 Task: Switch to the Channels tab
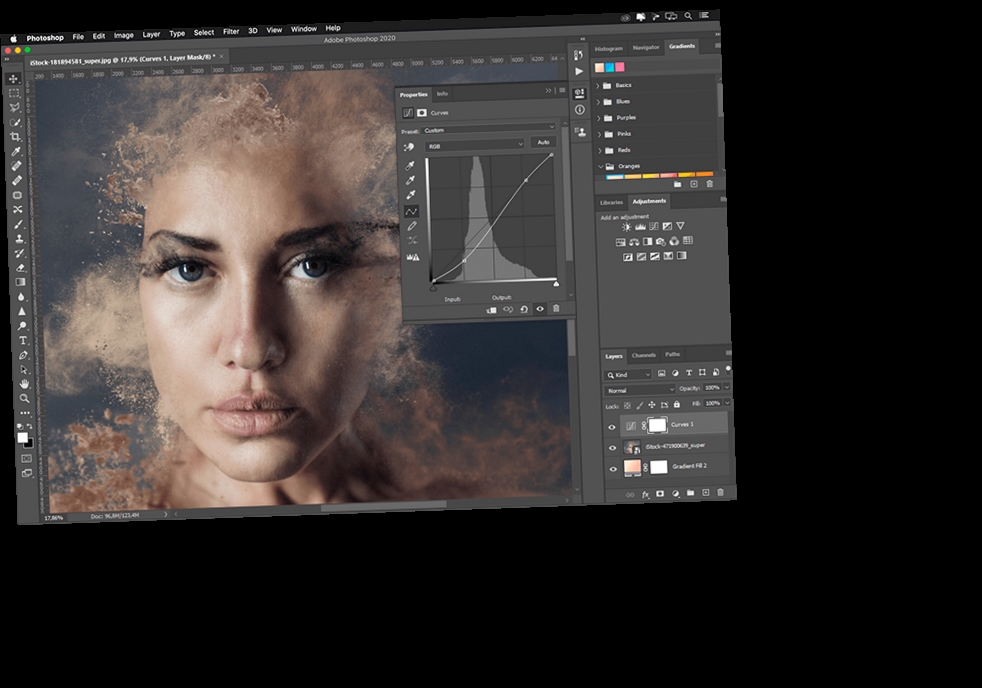pyautogui.click(x=644, y=354)
